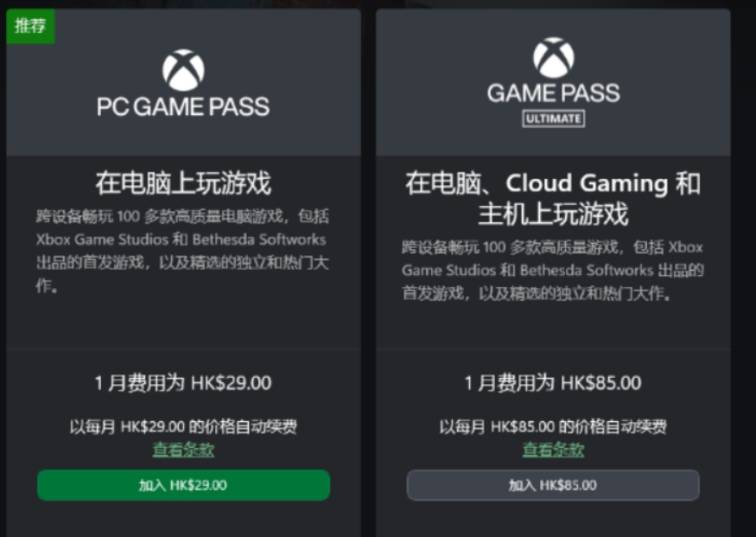Screen dimensions: 756x537
Task: Click the 1 月费用为 HK$85.00 price text
Action: tap(553, 383)
